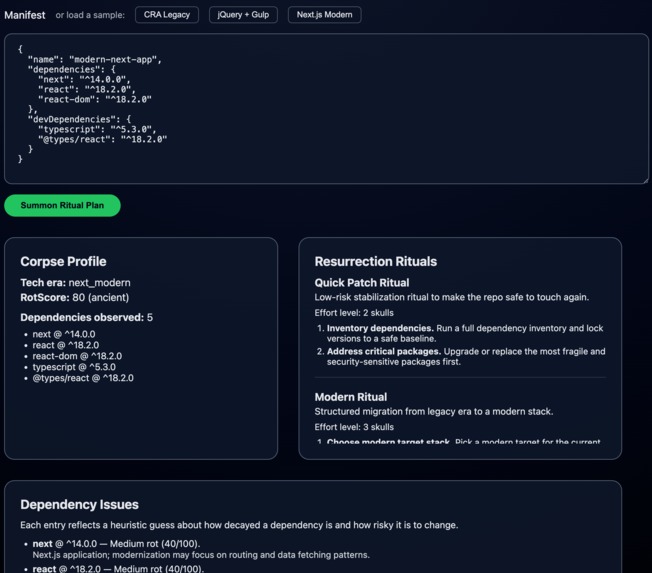This screenshot has height=573, width=652.
Task: Click 'Each entry reflects a heuristic guess' text
Action: tap(239, 525)
